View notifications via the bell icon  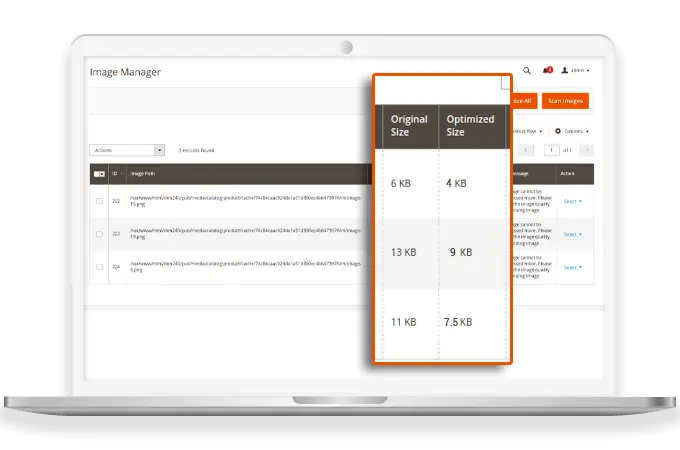pos(547,70)
